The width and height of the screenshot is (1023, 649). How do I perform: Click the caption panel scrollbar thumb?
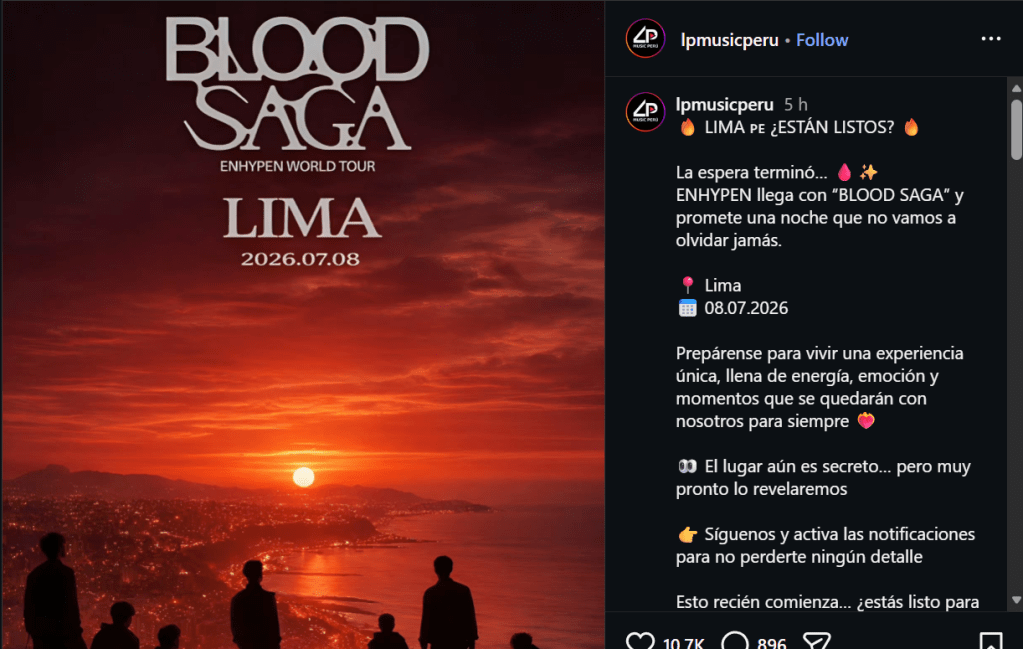pos(1016,129)
